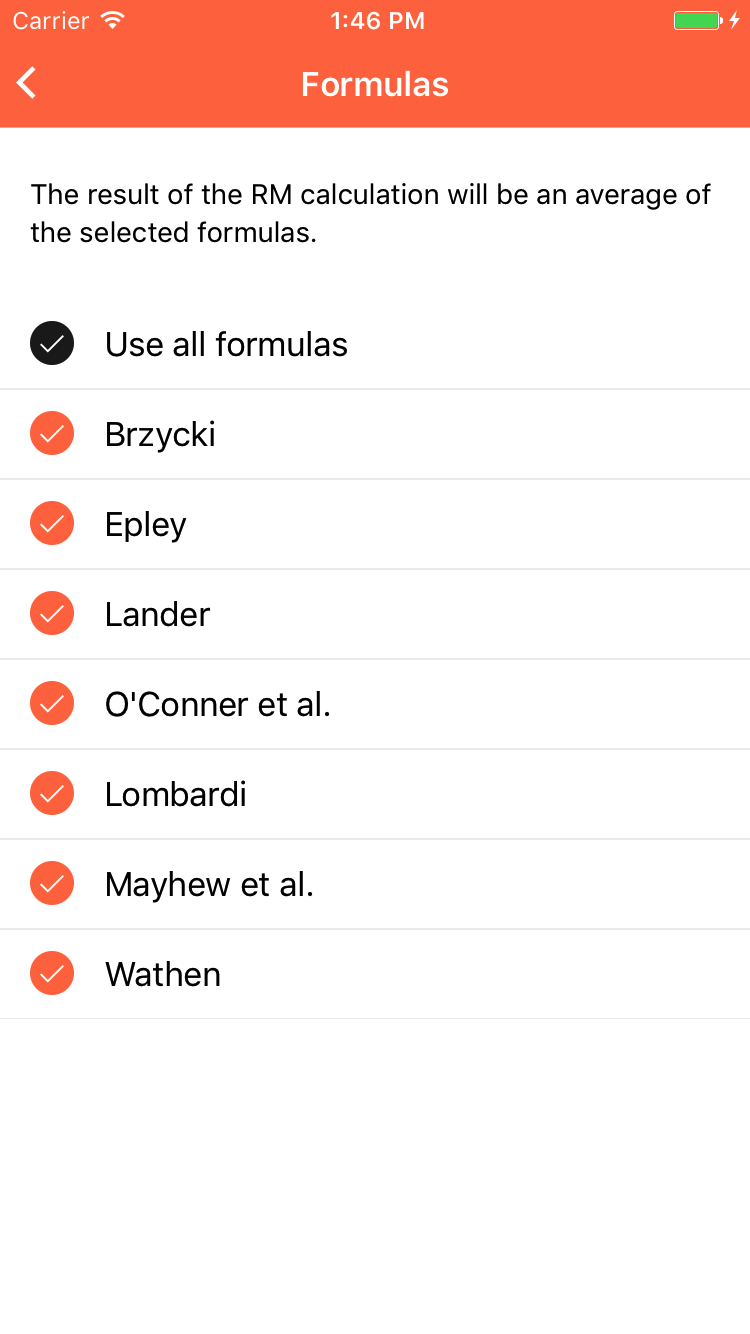The height and width of the screenshot is (1334, 750).
Task: Toggle the Lombardi checkmark icon
Action: click(52, 794)
